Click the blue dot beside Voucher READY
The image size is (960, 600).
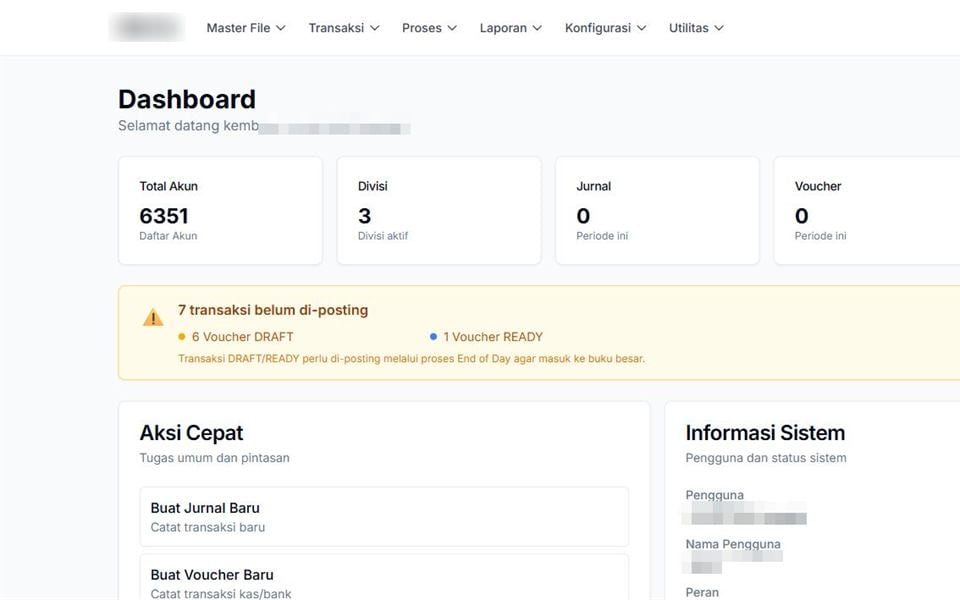tap(433, 336)
